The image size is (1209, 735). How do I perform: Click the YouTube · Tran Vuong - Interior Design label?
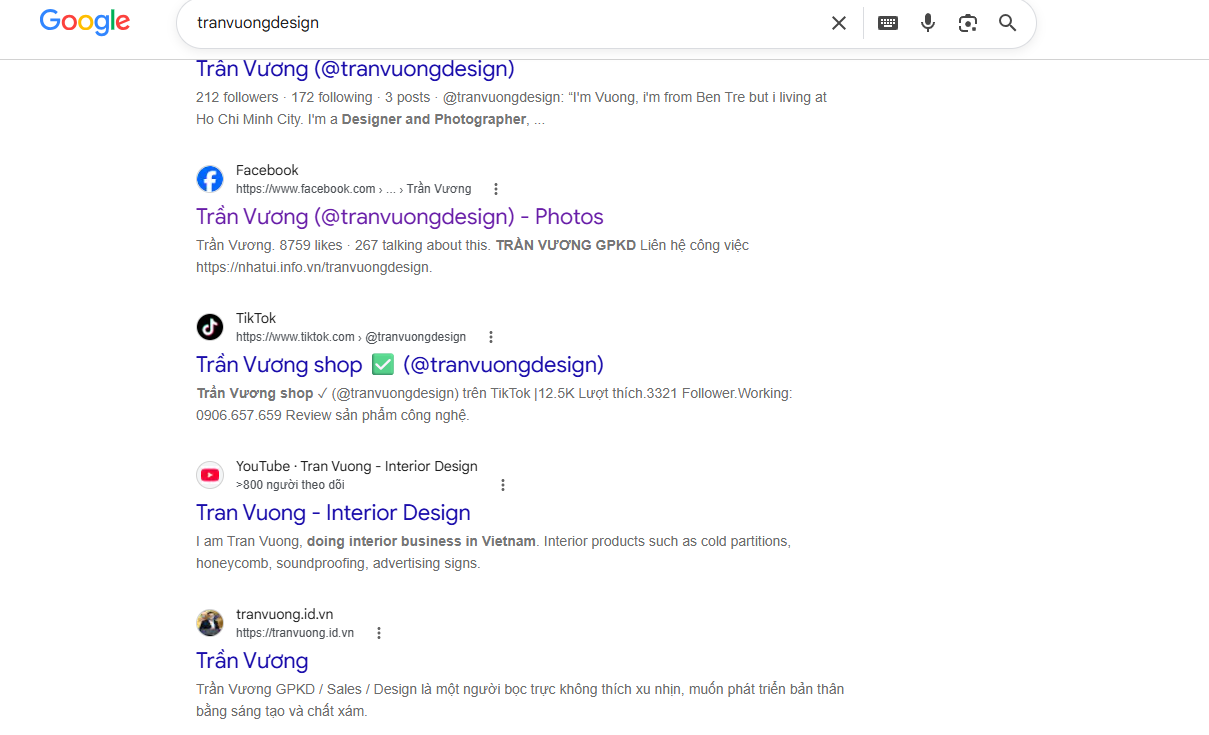tap(357, 466)
